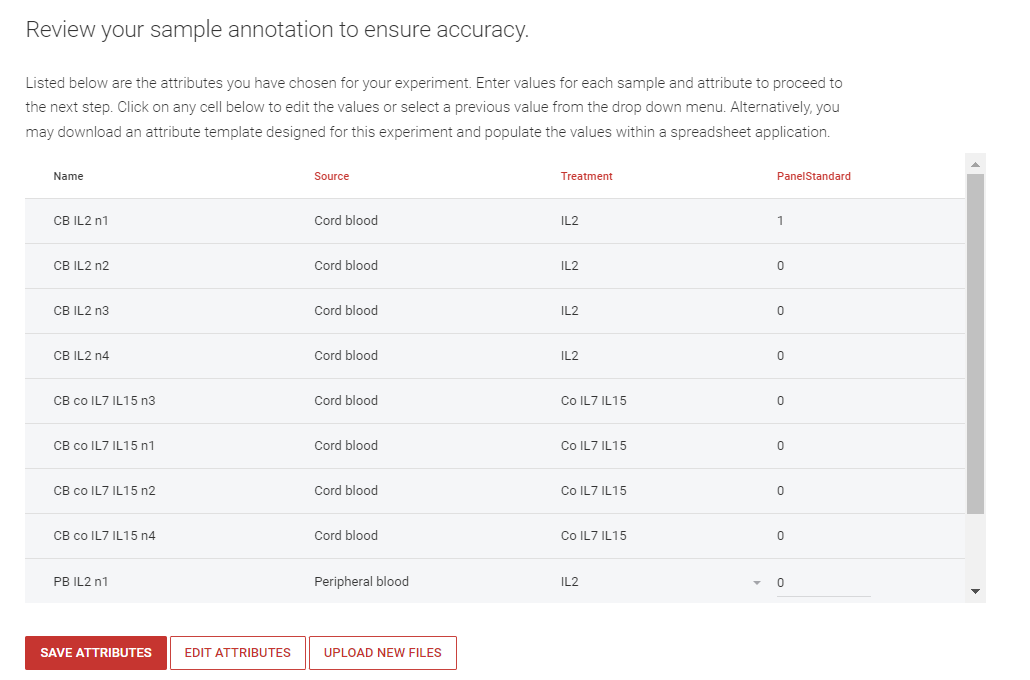Screen dimensions: 1030x680
Task: Edit Treatment cell for CB co IL7 IL15 n1
Action: [594, 445]
